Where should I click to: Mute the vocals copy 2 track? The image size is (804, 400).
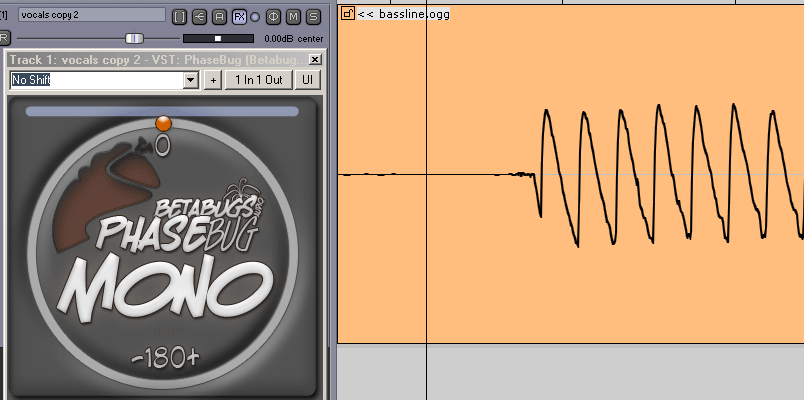coord(294,17)
